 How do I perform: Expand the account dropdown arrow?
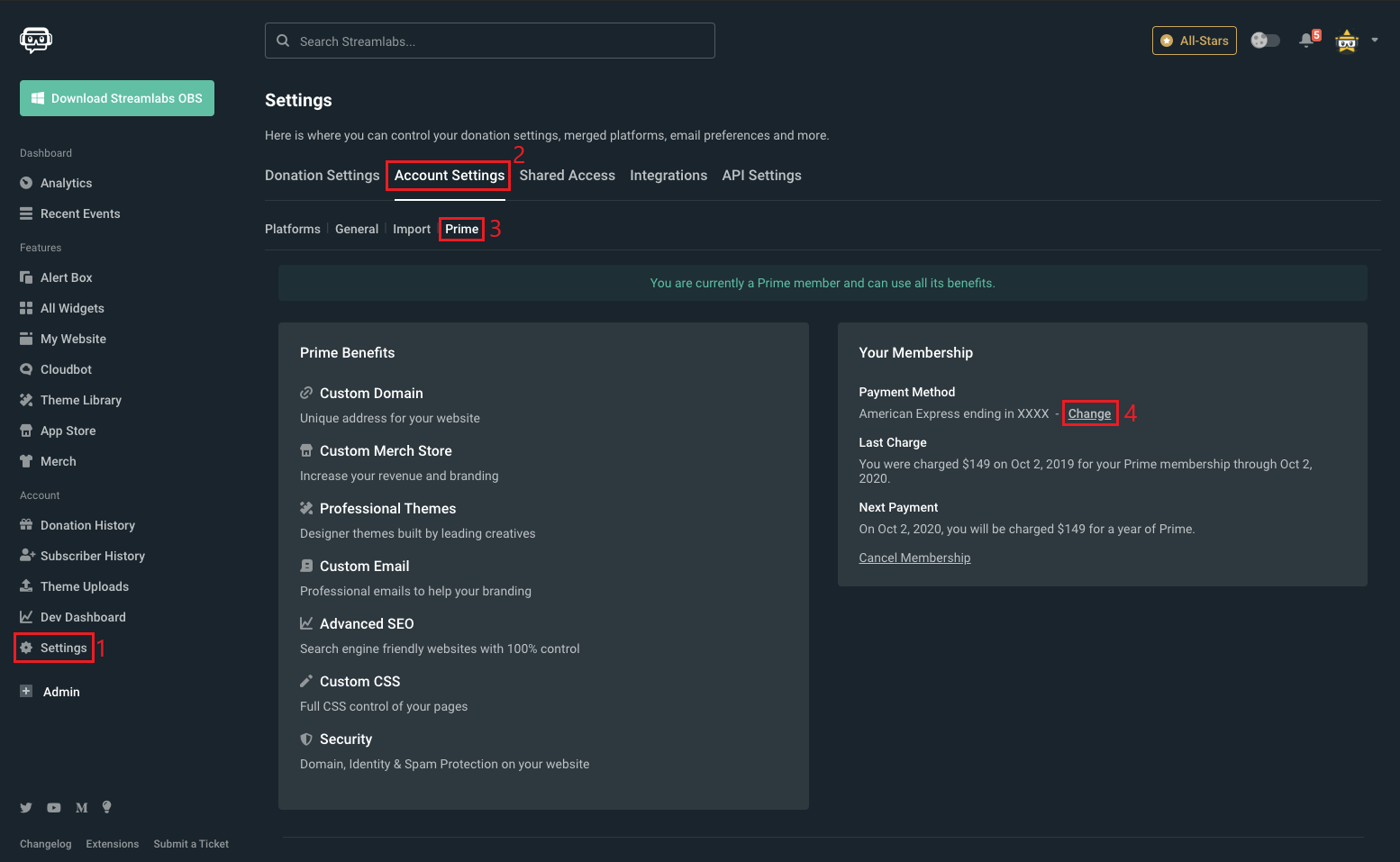[x=1375, y=40]
